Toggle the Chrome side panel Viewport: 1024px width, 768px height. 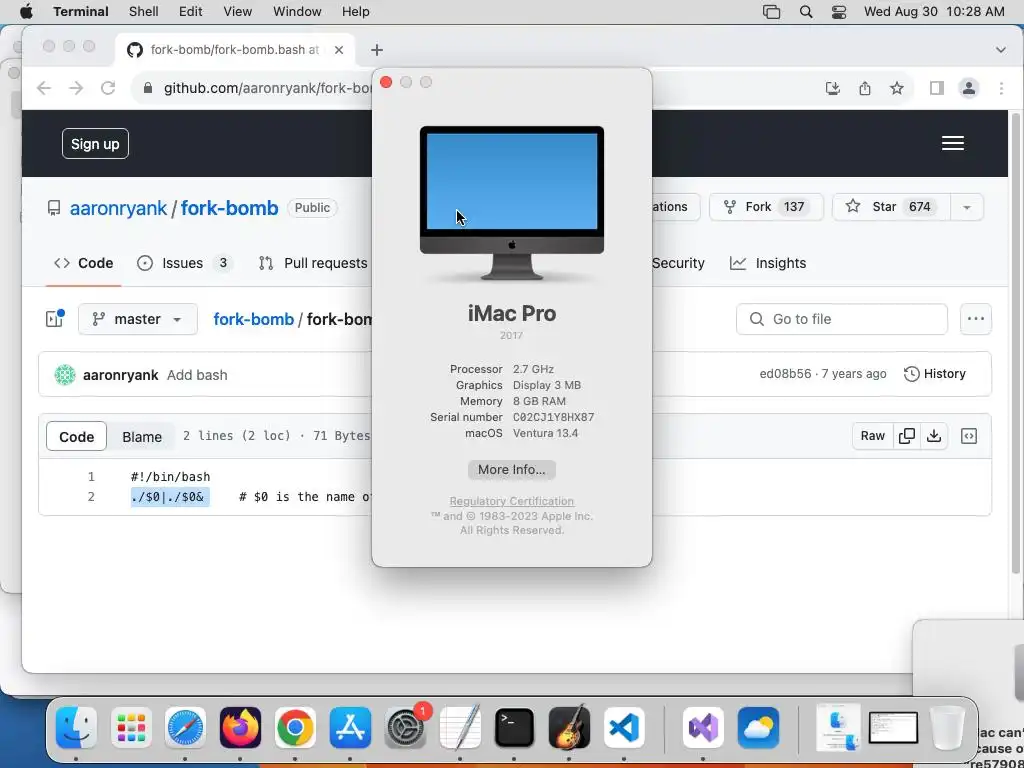(936, 88)
